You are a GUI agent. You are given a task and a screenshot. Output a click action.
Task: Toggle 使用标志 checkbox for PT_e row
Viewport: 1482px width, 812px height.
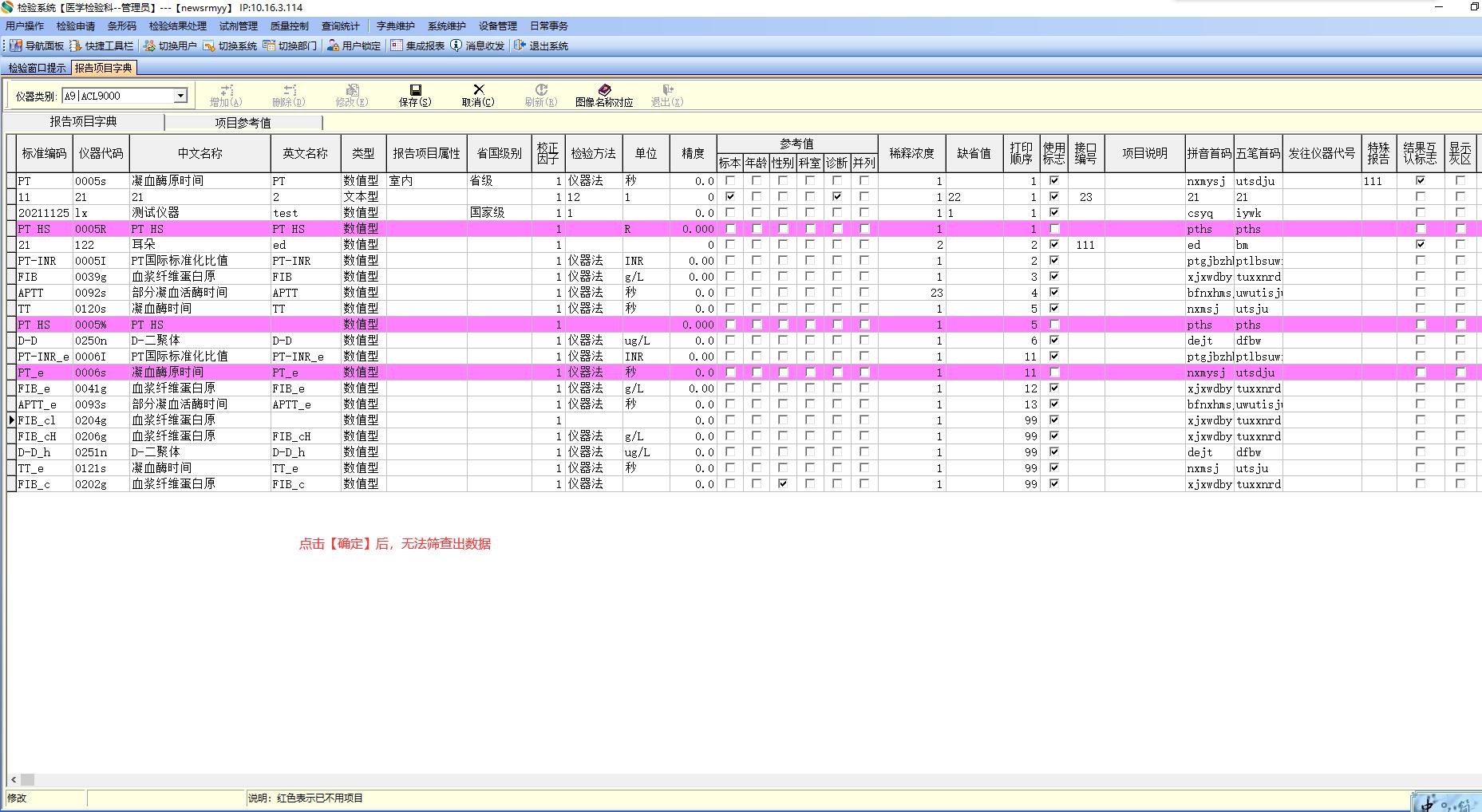[1053, 372]
